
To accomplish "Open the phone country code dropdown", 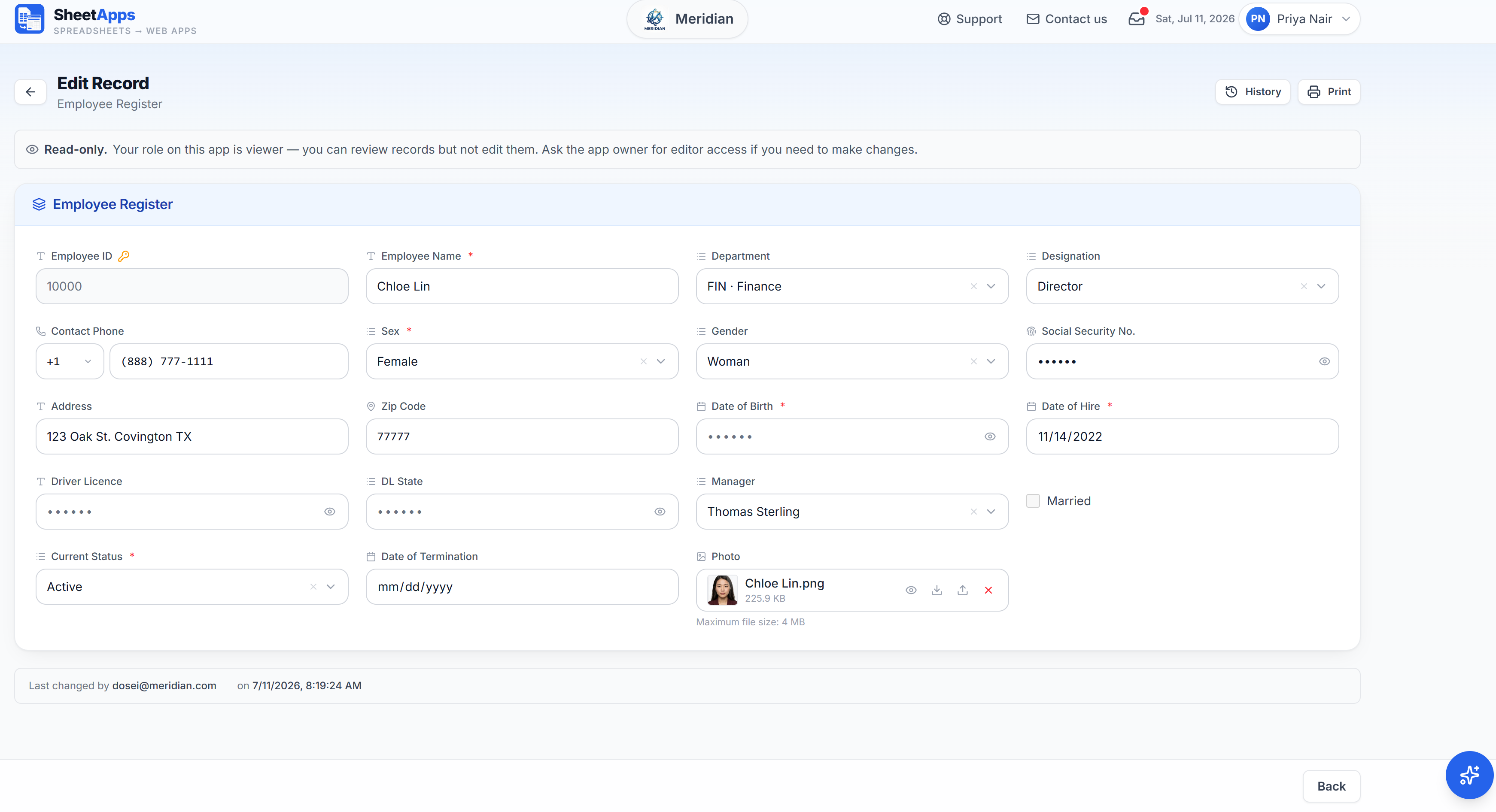I will tap(70, 361).
